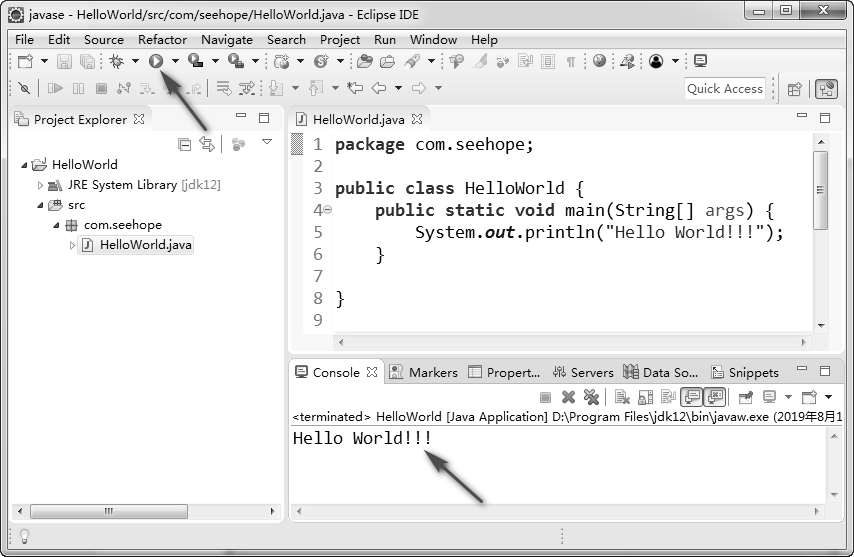The height and width of the screenshot is (557, 854).
Task: Click the editor vertical scrollbar thumb
Action: tap(820, 190)
